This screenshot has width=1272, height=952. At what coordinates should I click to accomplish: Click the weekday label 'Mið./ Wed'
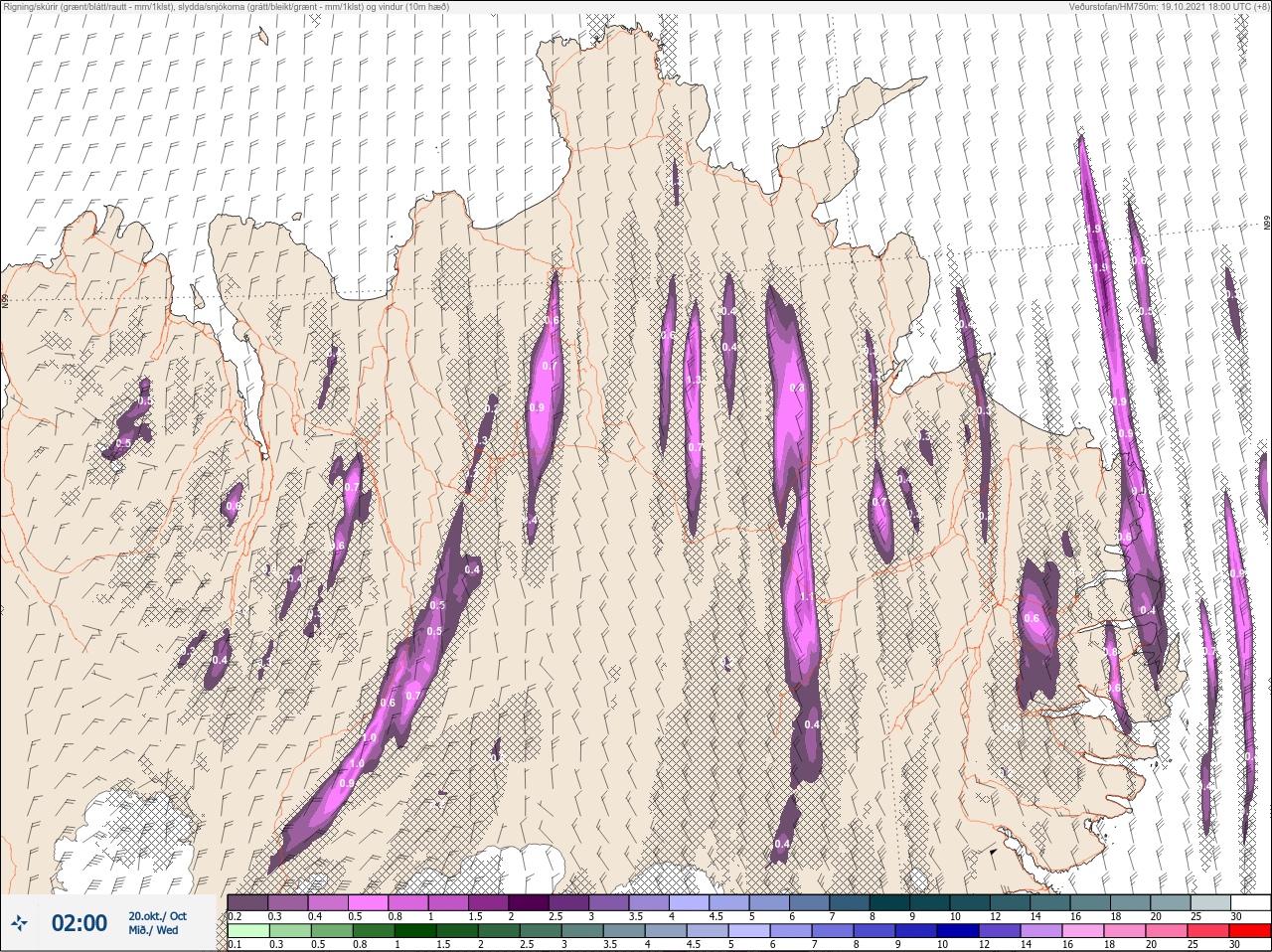click(x=153, y=930)
